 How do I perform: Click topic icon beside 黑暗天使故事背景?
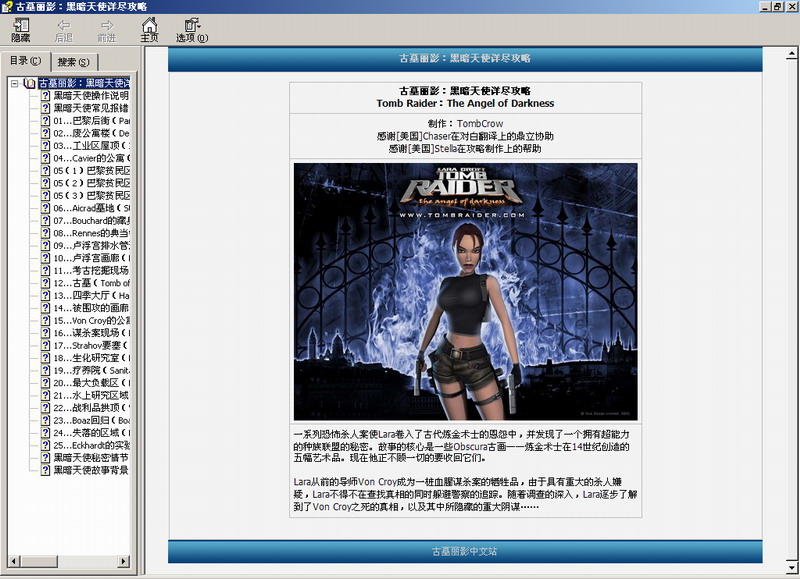click(45, 470)
